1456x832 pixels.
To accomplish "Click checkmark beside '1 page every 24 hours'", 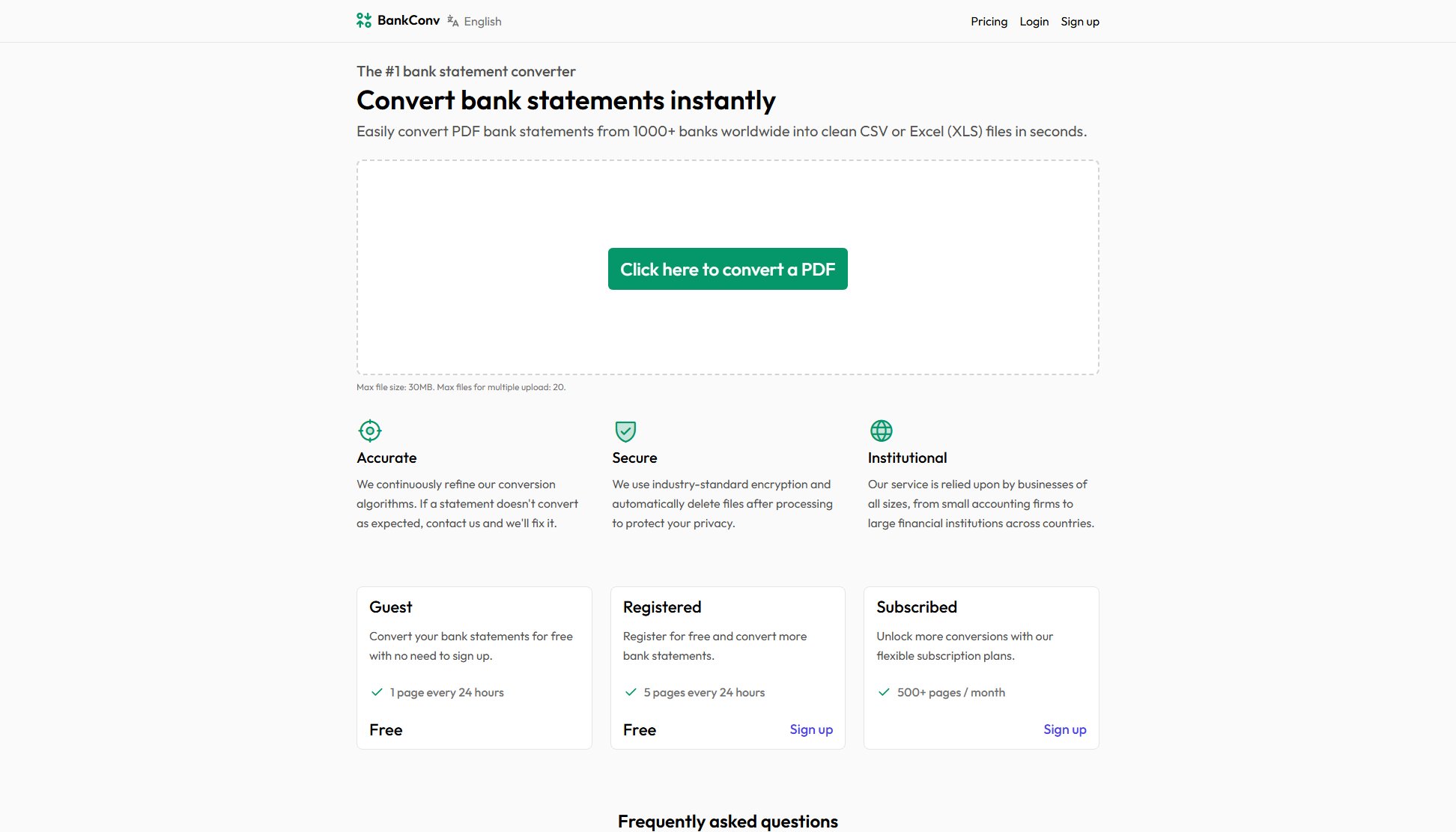I will (x=377, y=692).
